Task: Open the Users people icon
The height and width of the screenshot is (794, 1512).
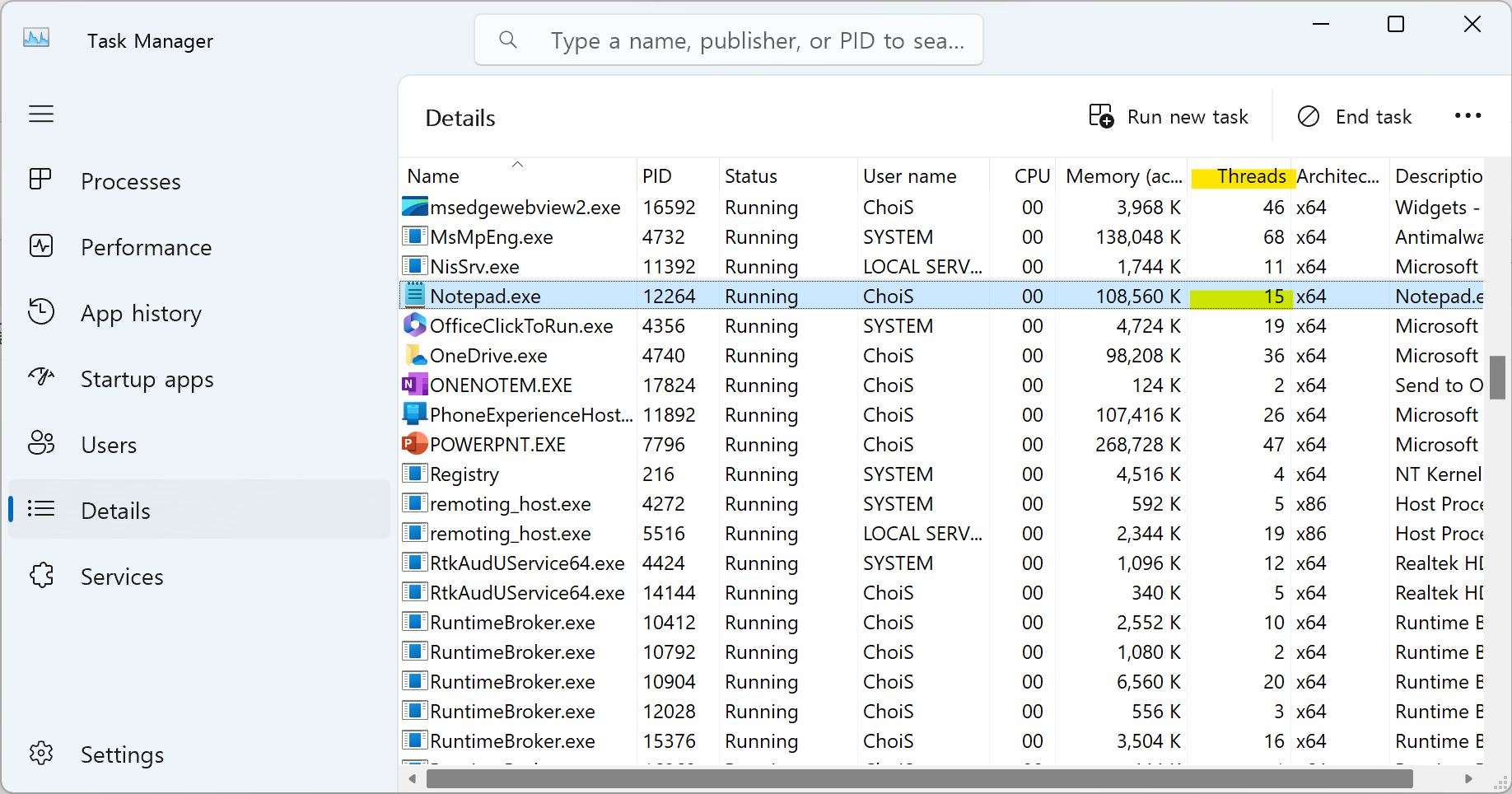Action: [x=41, y=443]
